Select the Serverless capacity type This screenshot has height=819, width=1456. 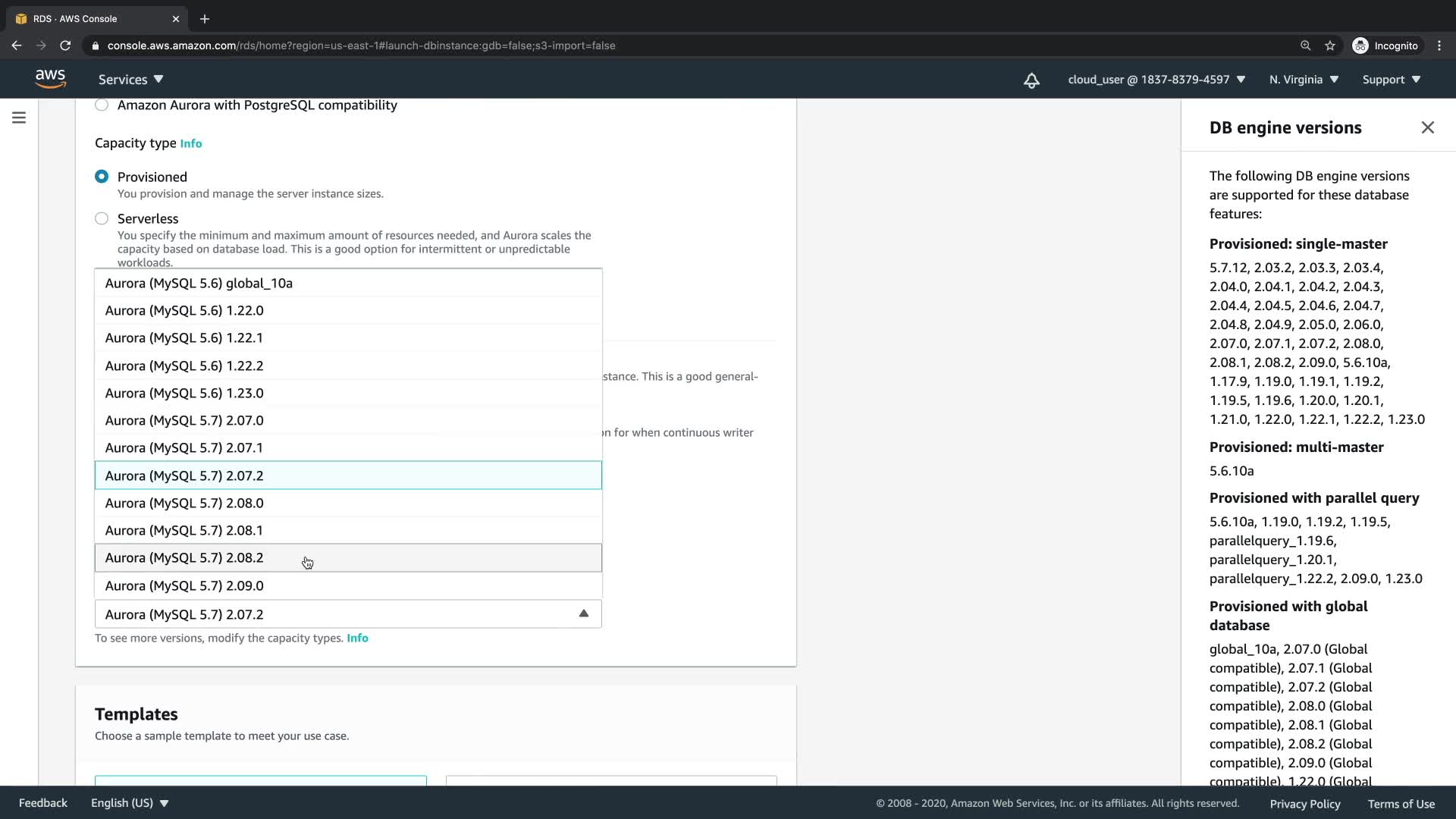(102, 218)
